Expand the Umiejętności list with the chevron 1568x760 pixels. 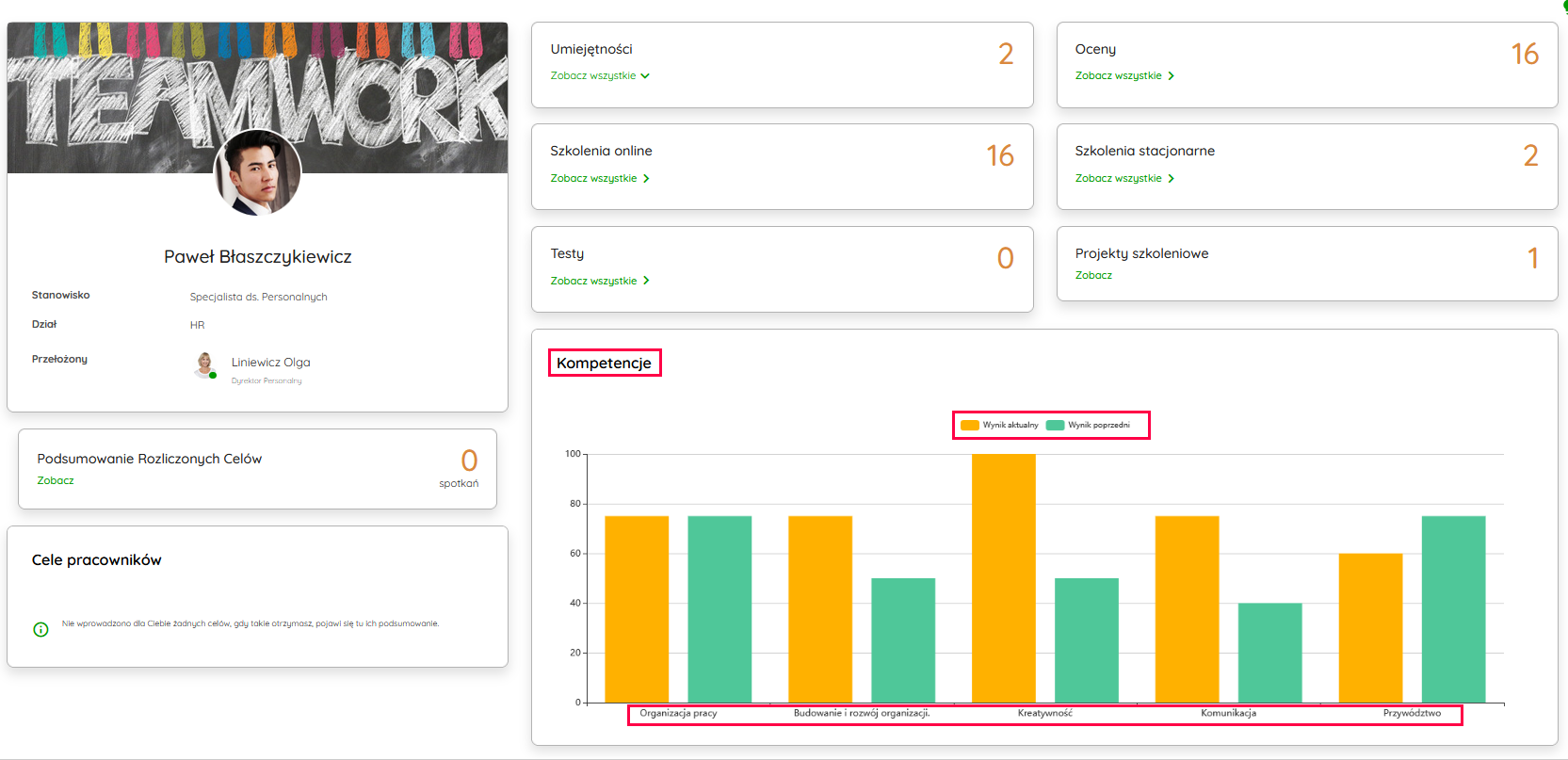coord(645,76)
